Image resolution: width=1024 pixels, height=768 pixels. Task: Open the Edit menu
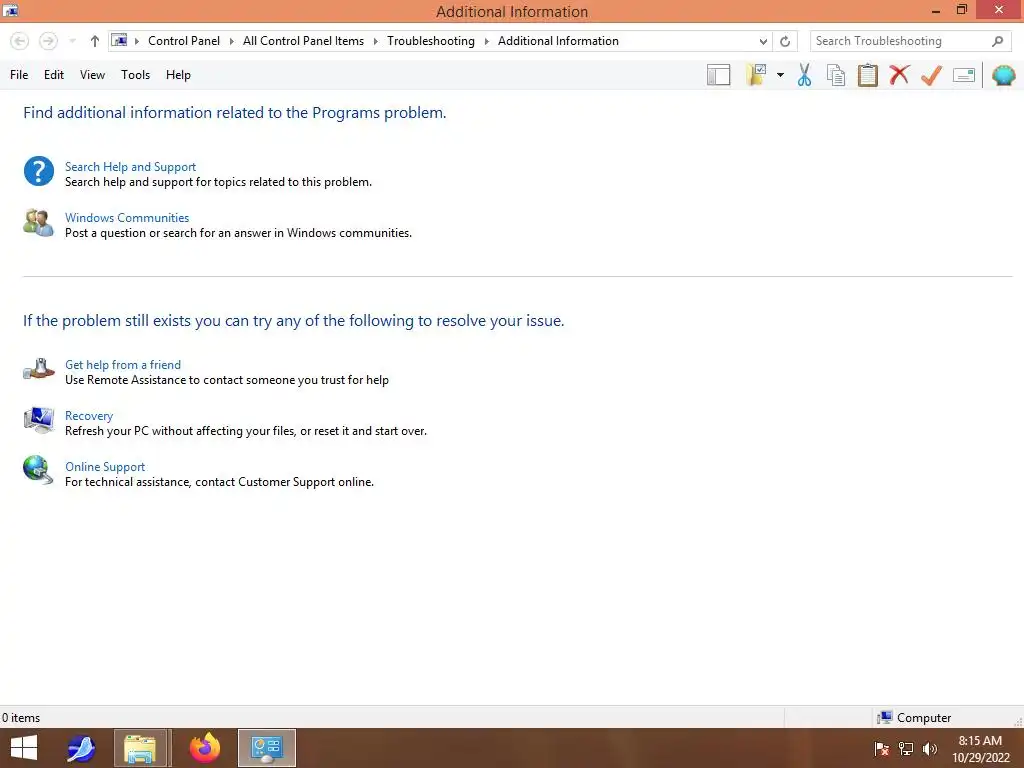pos(54,75)
